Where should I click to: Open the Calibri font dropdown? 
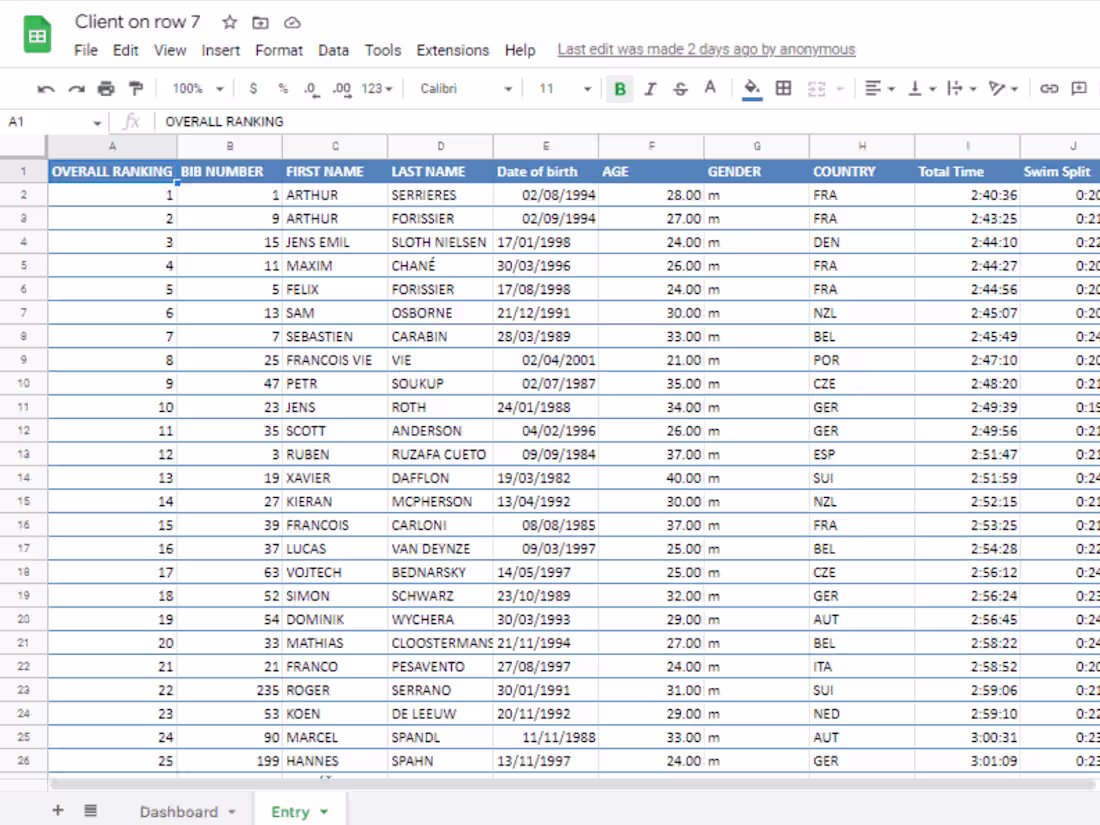coord(466,88)
